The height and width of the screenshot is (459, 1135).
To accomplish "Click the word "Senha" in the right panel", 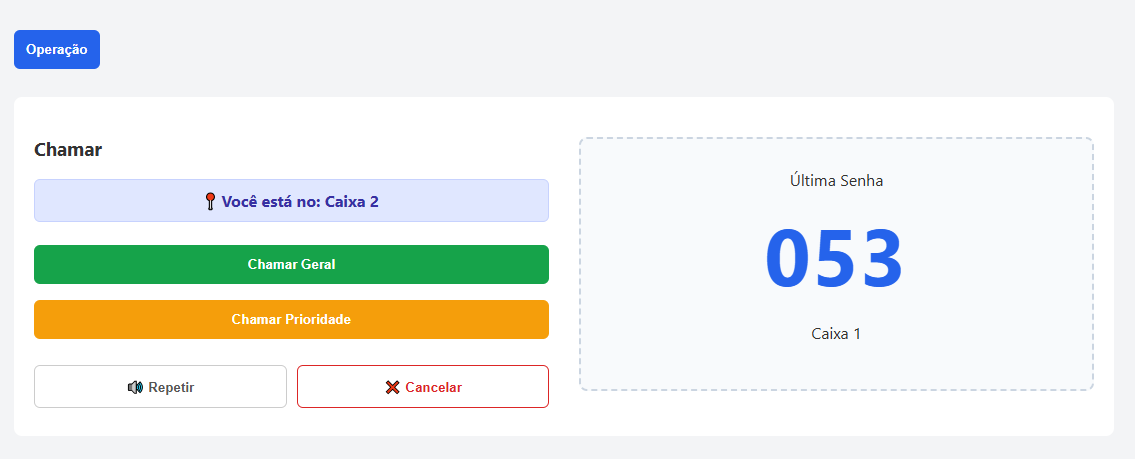I will coord(861,181).
